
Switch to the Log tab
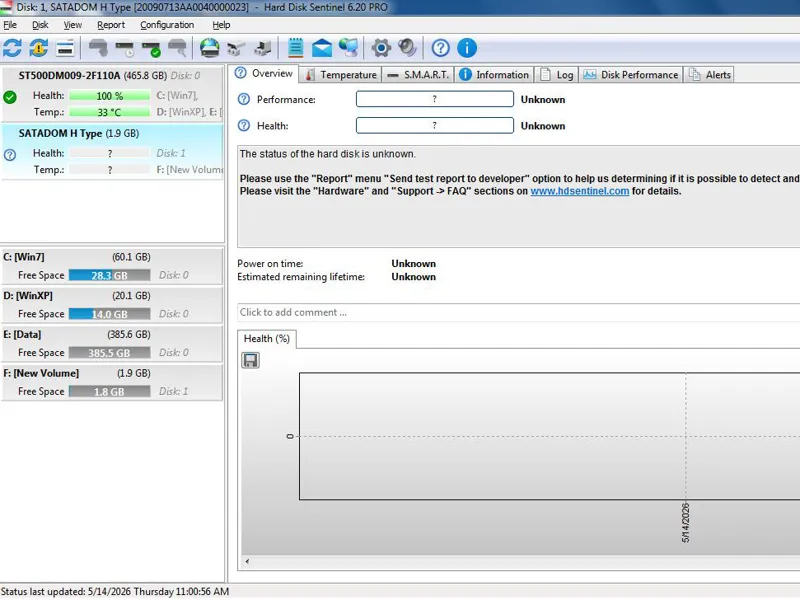556,75
